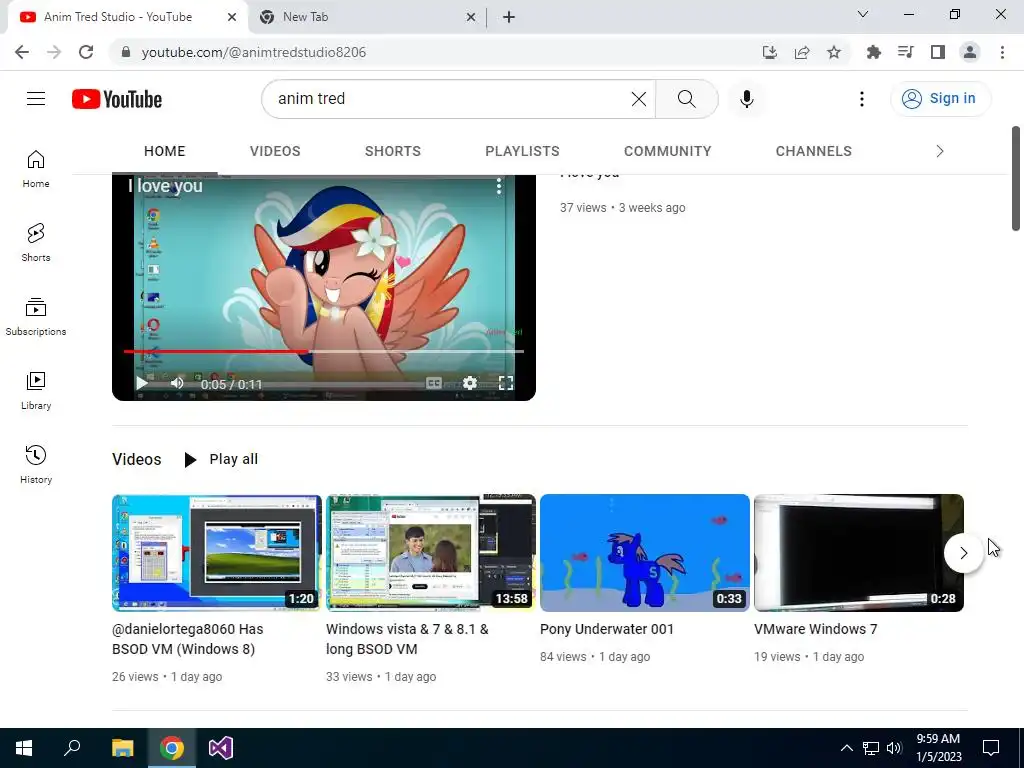1024x768 pixels.
Task: Open Windows notification center
Action: pyautogui.click(x=991, y=748)
